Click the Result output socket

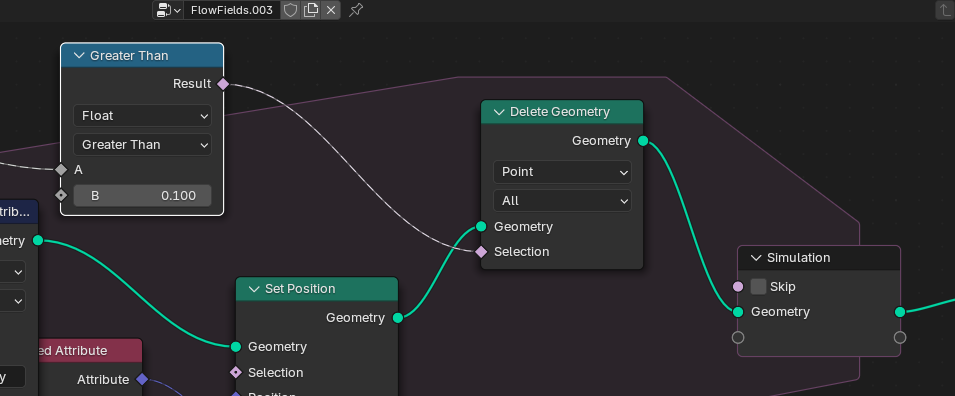click(223, 84)
